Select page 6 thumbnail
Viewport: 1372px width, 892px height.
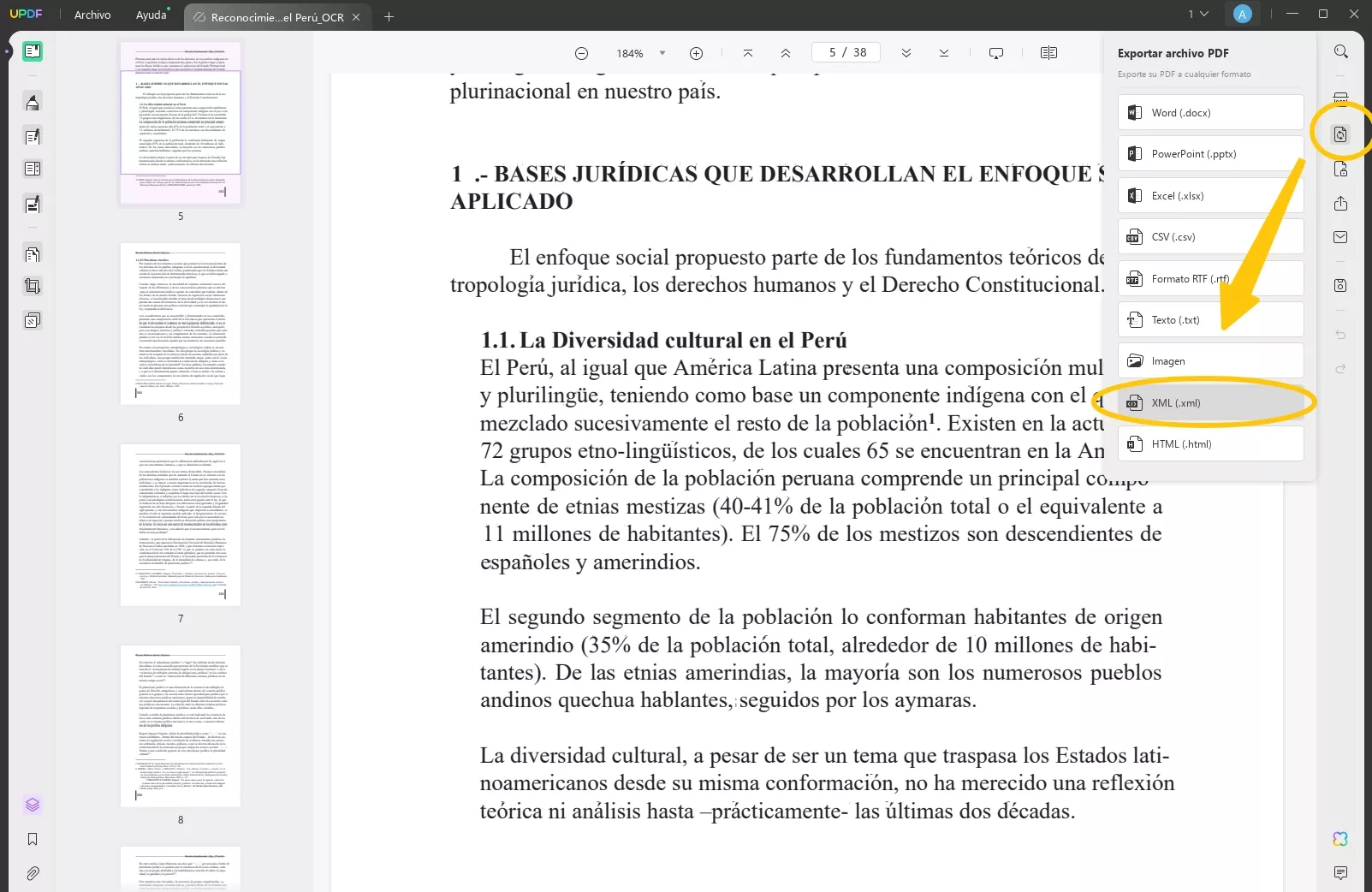[181, 324]
